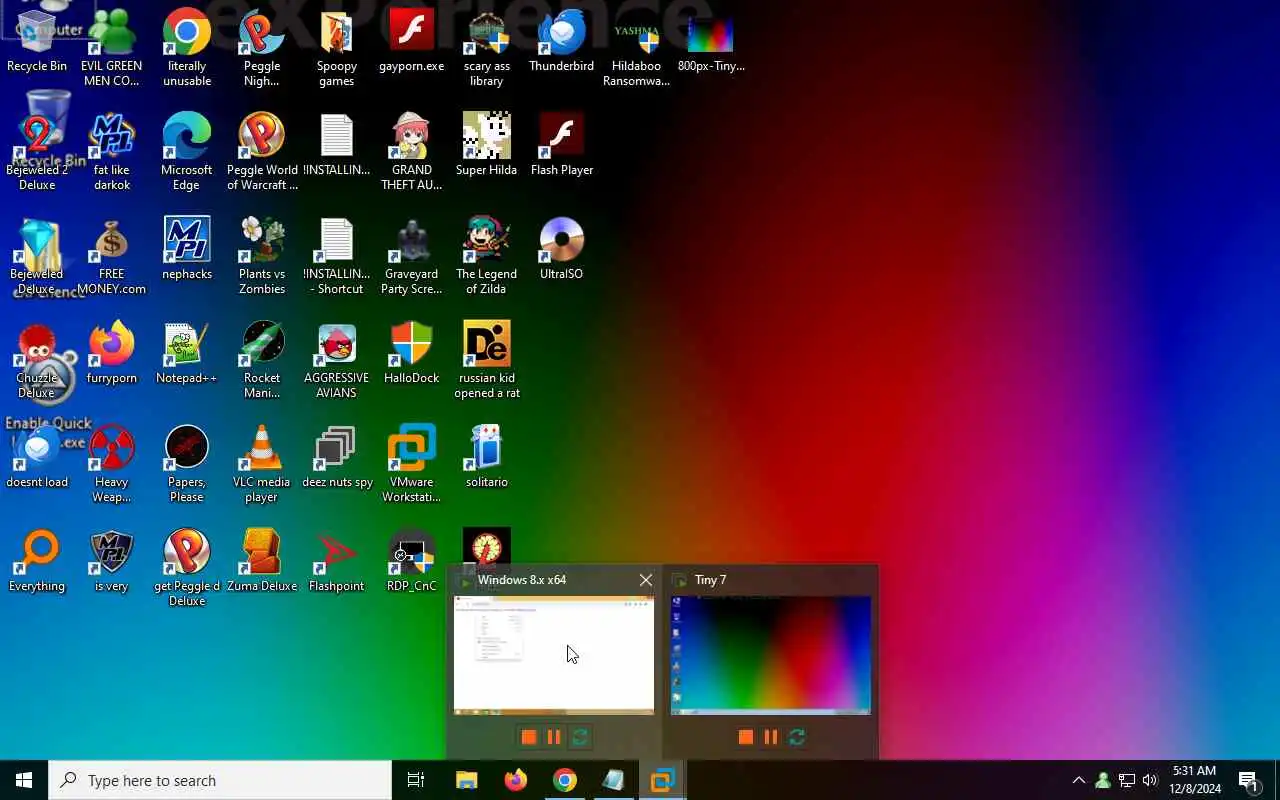Select Peggle World of Warcraft icon
This screenshot has width=1280, height=800.
[x=262, y=152]
